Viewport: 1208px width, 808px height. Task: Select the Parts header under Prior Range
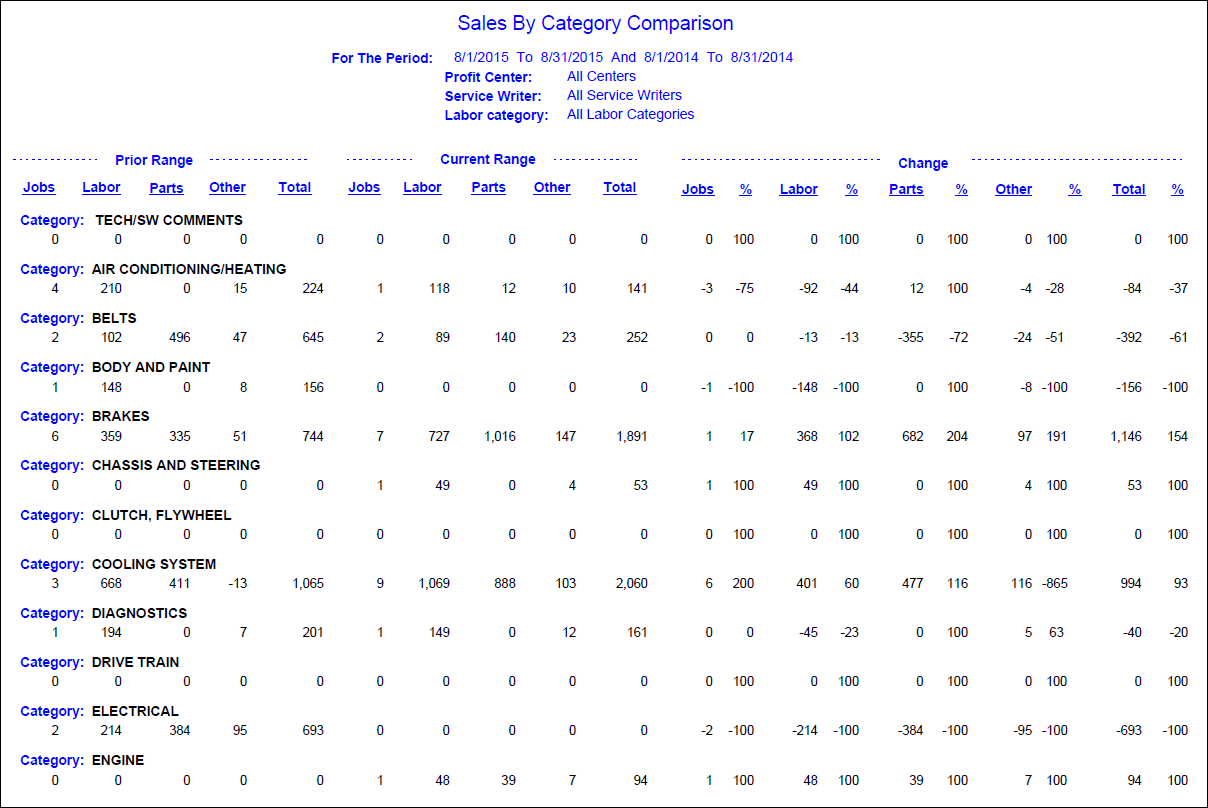pos(166,188)
